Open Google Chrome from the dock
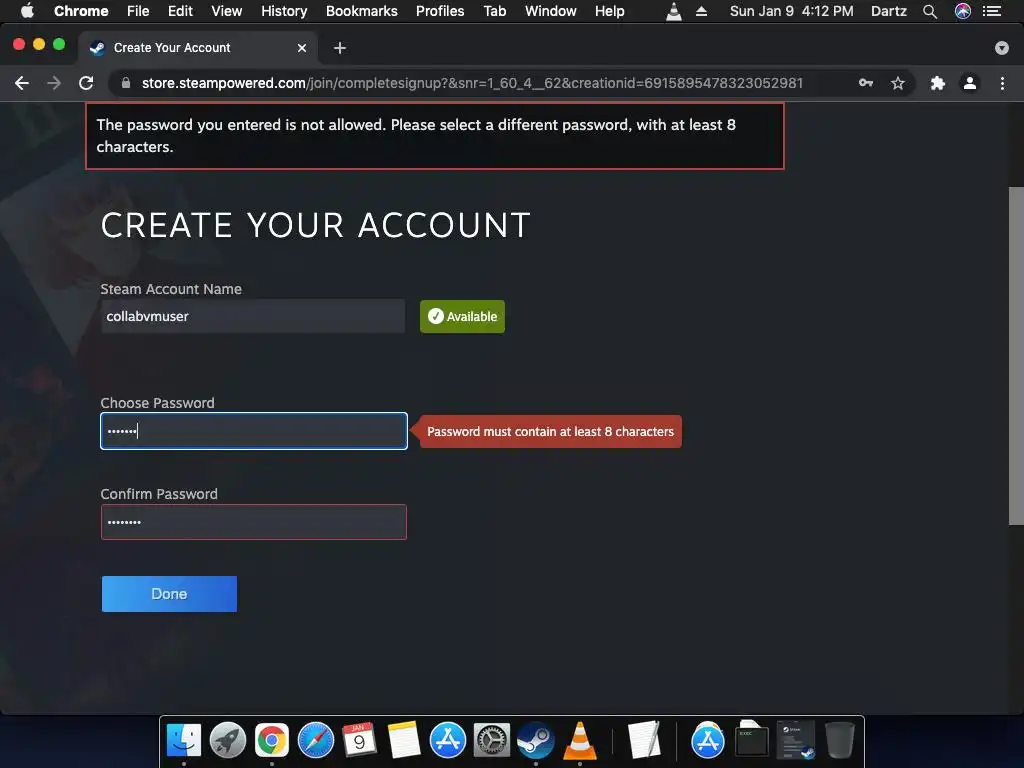The image size is (1024, 768). tap(272, 740)
